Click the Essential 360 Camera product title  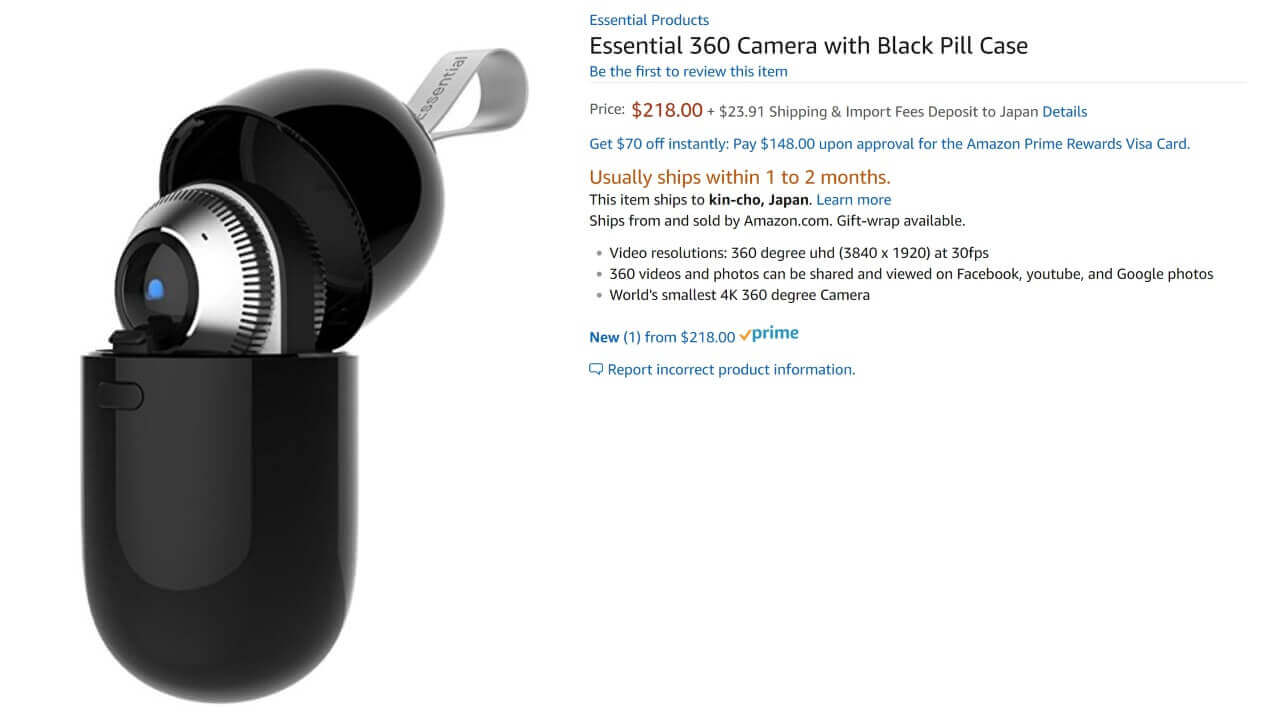coord(808,46)
